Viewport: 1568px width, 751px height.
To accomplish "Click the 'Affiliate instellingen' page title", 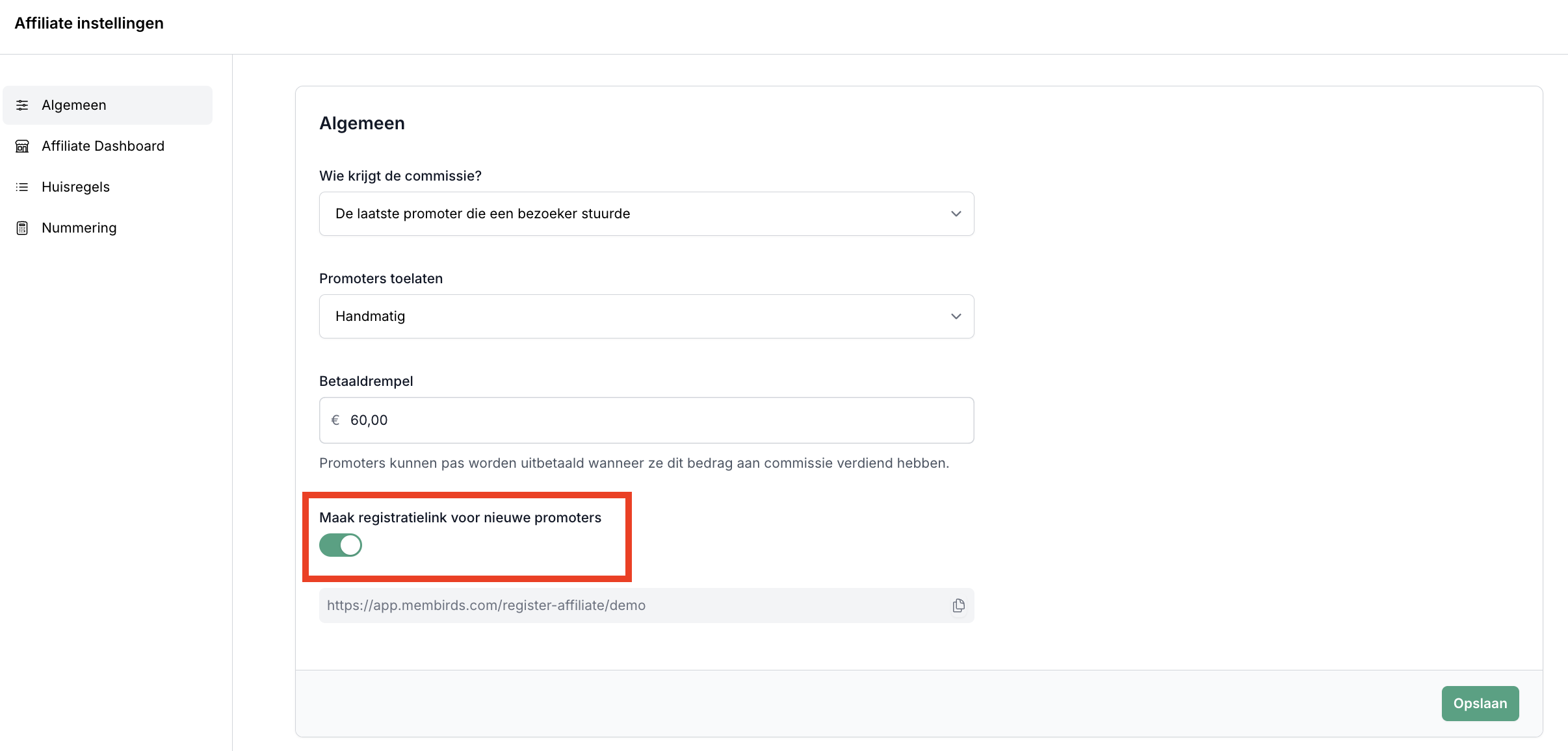I will (x=89, y=23).
